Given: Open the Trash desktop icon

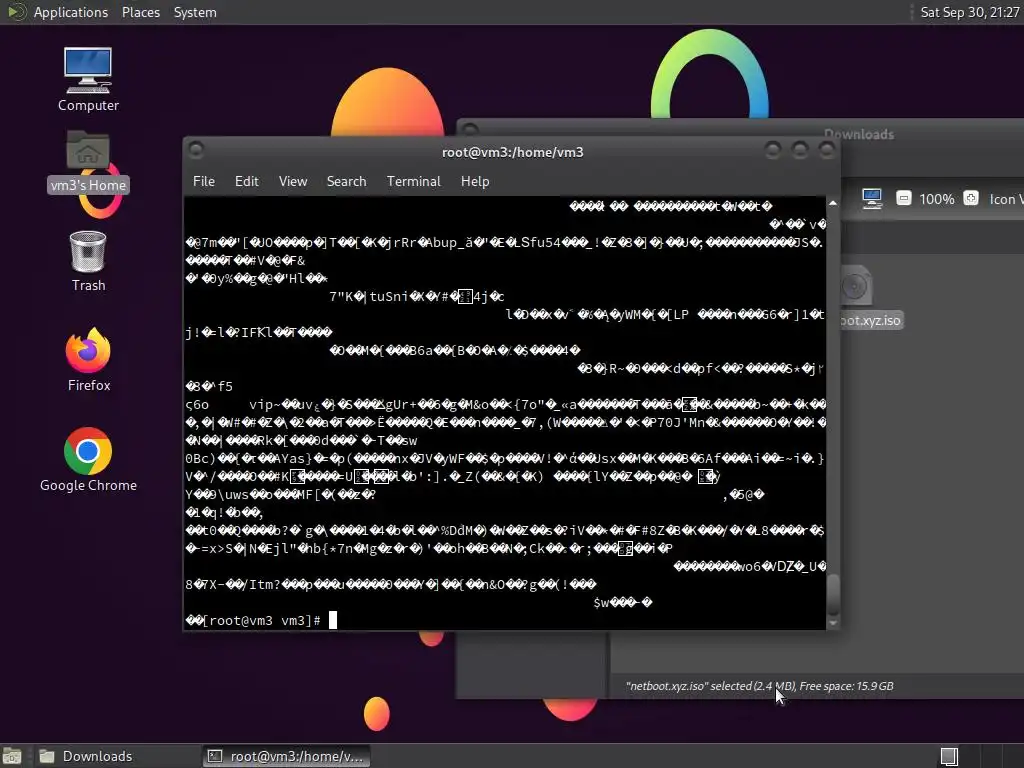Looking at the screenshot, I should pos(88,261).
